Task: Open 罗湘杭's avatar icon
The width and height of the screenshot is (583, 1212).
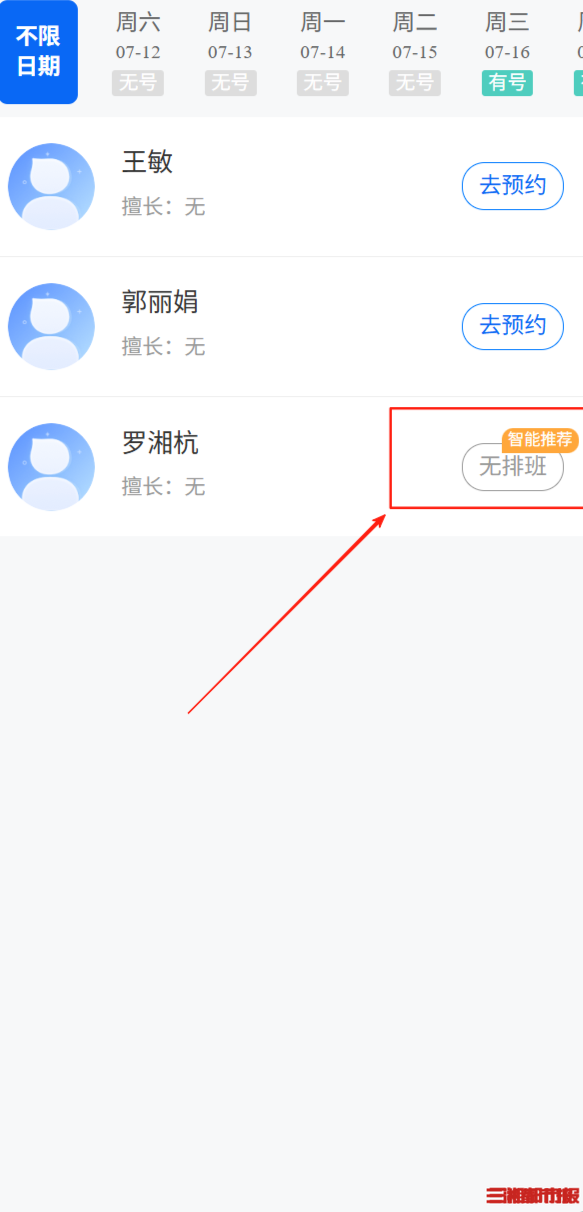Action: click(51, 467)
